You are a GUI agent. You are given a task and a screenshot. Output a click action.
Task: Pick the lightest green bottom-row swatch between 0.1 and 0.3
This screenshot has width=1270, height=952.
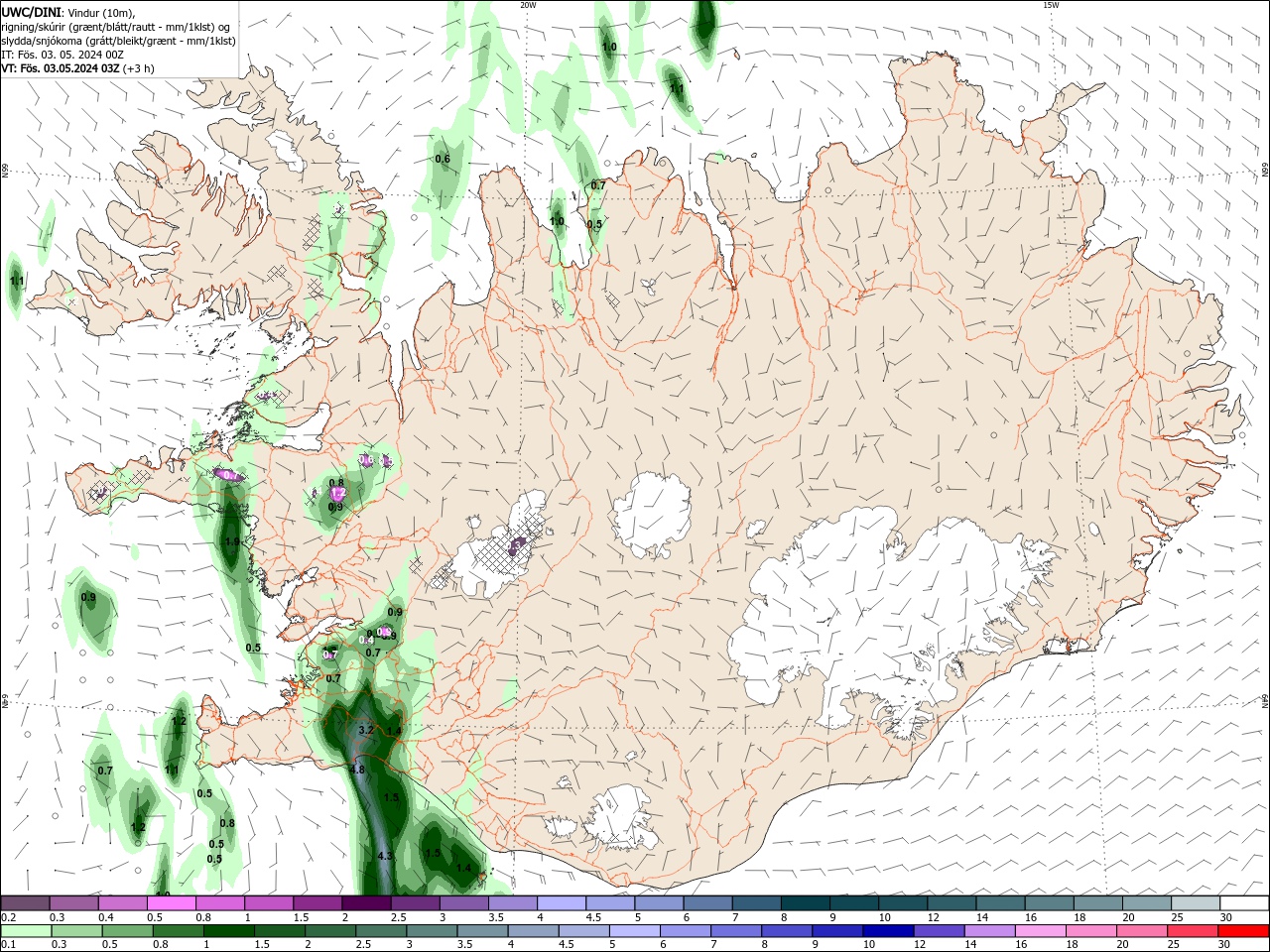click(x=25, y=931)
